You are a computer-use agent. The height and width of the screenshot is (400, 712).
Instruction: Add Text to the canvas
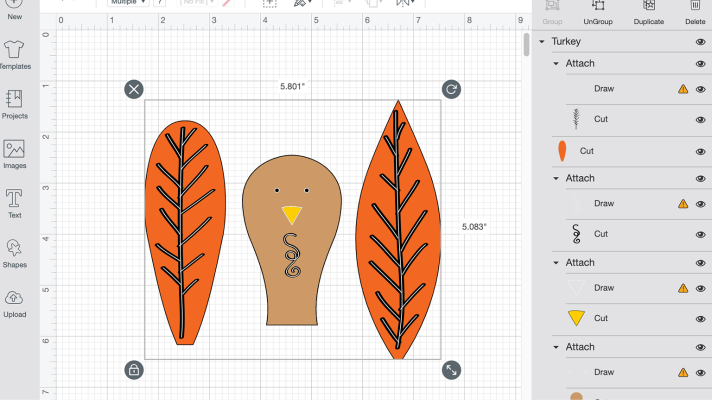[14, 204]
